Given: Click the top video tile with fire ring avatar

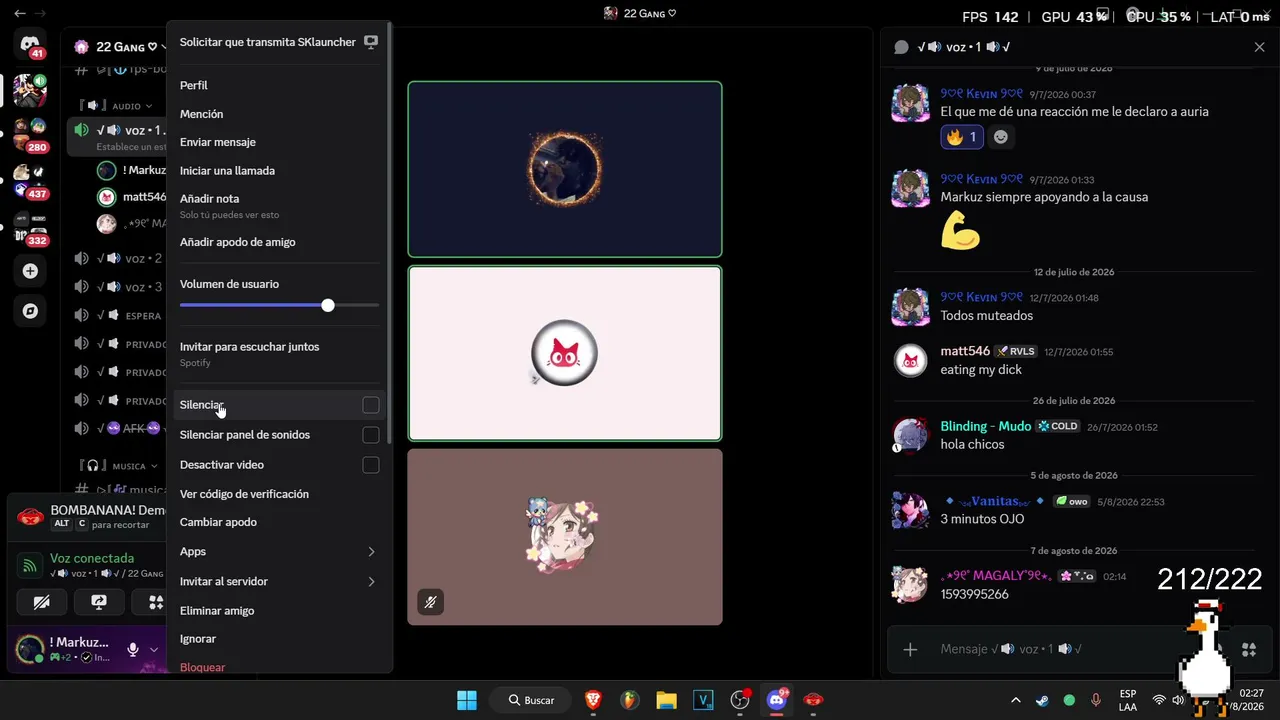Looking at the screenshot, I should click(x=565, y=169).
